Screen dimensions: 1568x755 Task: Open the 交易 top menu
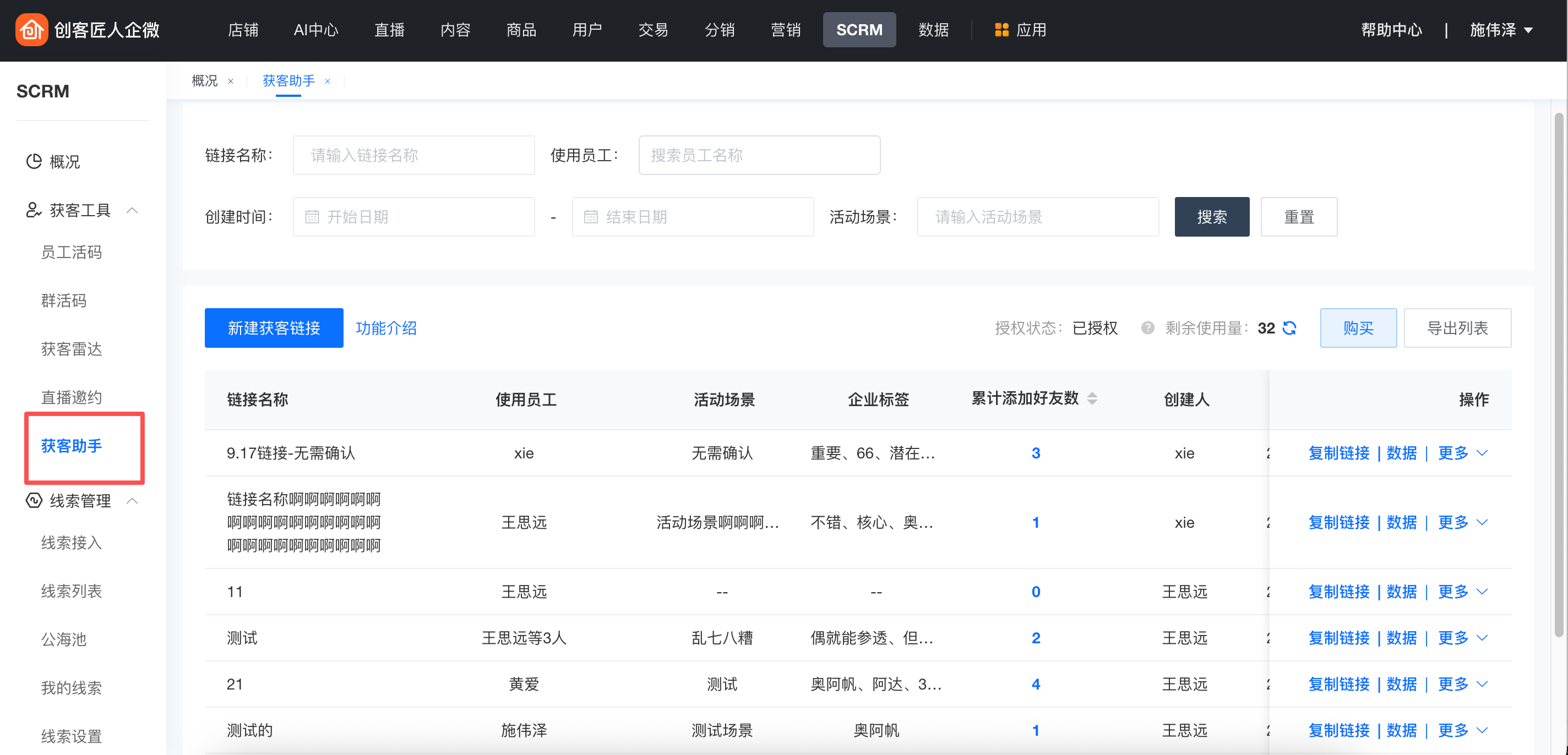[x=653, y=30]
